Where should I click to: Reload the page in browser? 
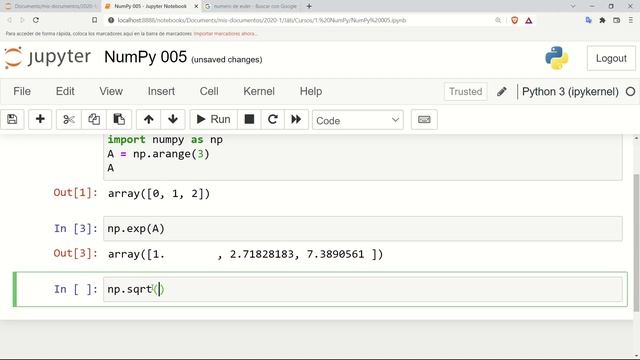(x=36, y=20)
